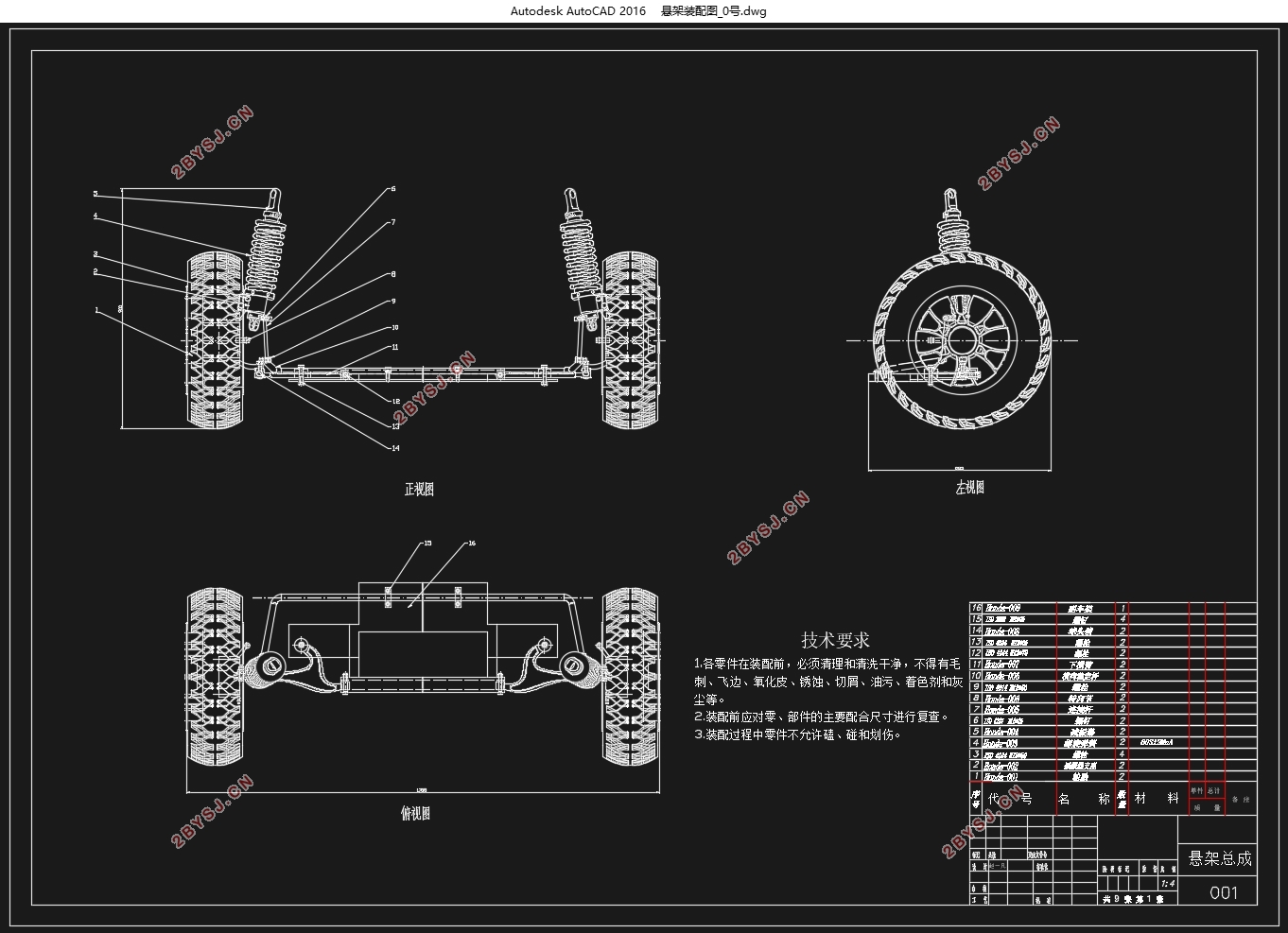Click the 1:4 scale cell
This screenshot has height=933, width=1288.
[x=1167, y=884]
